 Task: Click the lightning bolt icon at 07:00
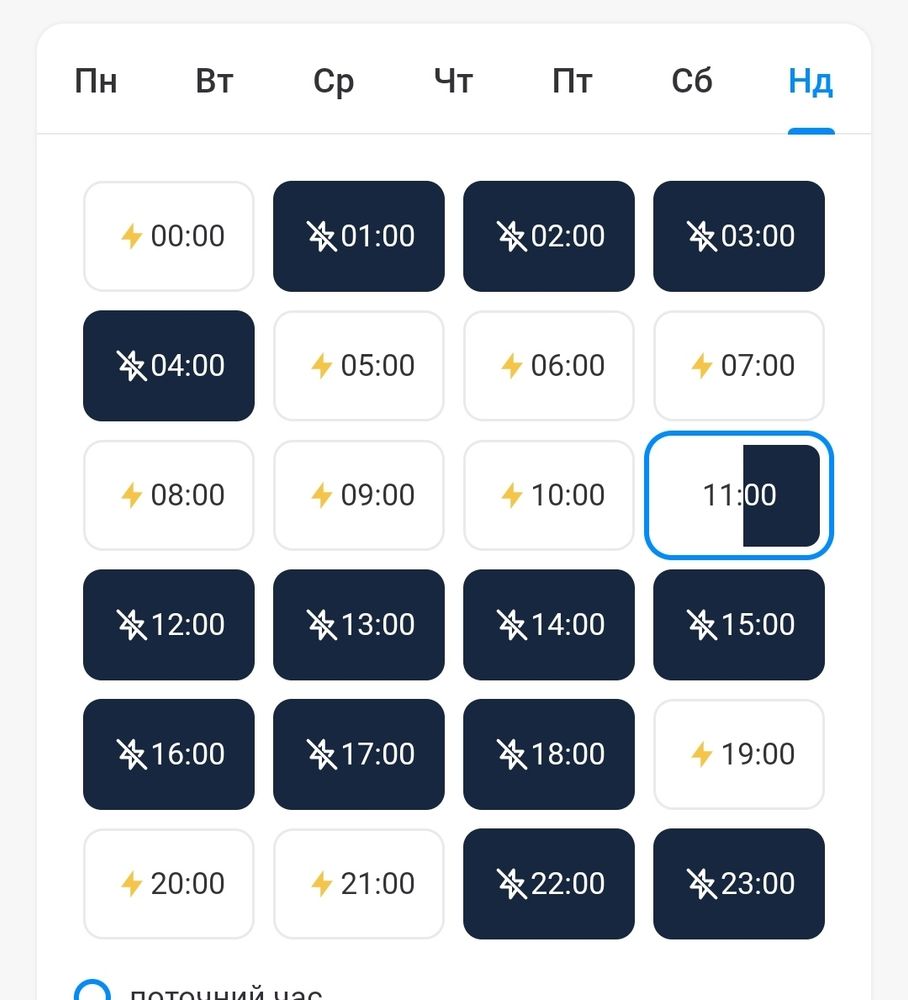702,366
